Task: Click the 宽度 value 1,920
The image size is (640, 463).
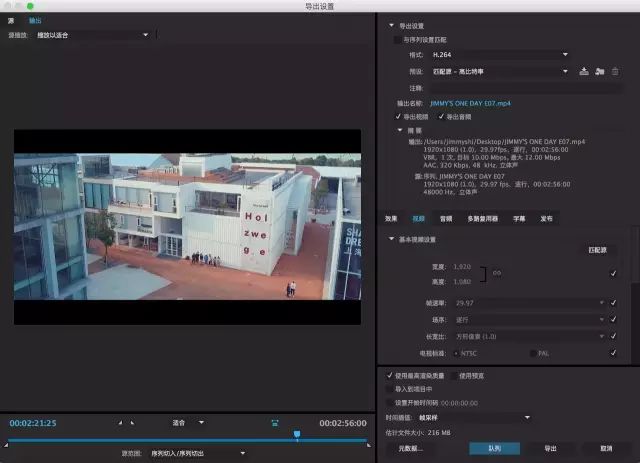Action: tap(462, 267)
